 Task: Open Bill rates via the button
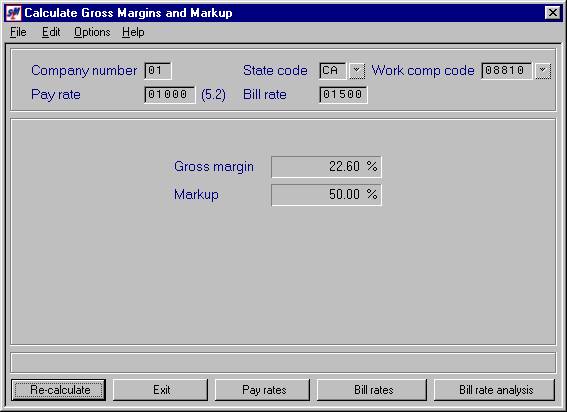(x=372, y=390)
